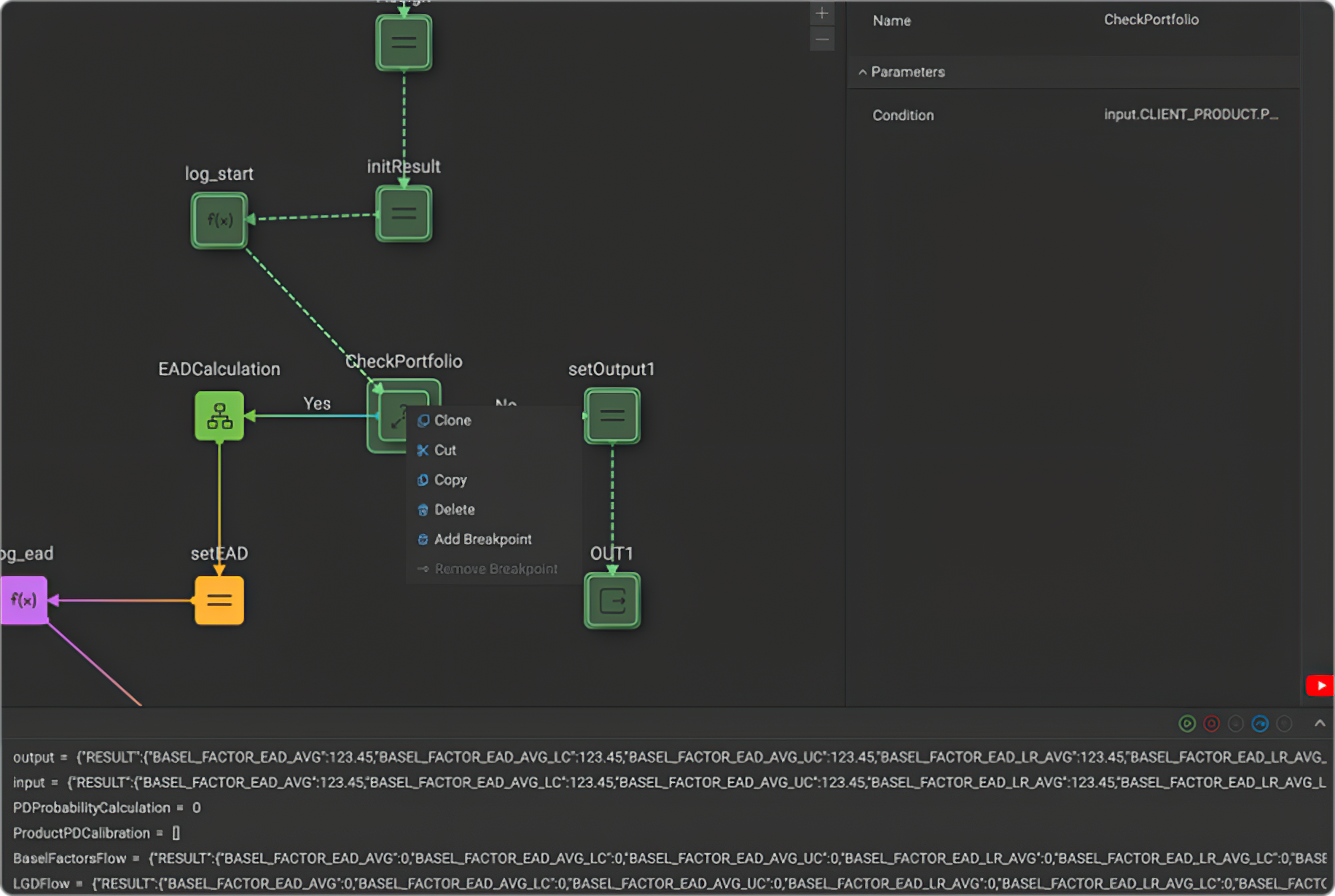Select the OUT1 output node
1335x896 pixels.
coord(612,601)
